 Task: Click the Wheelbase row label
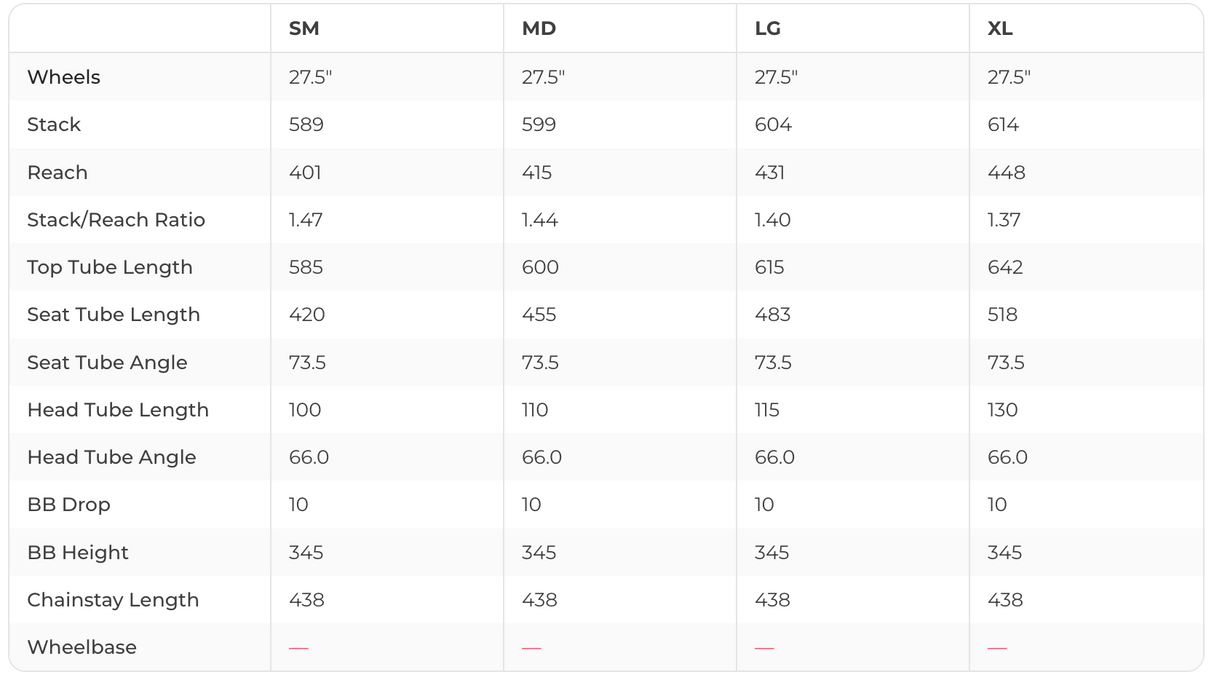point(82,647)
